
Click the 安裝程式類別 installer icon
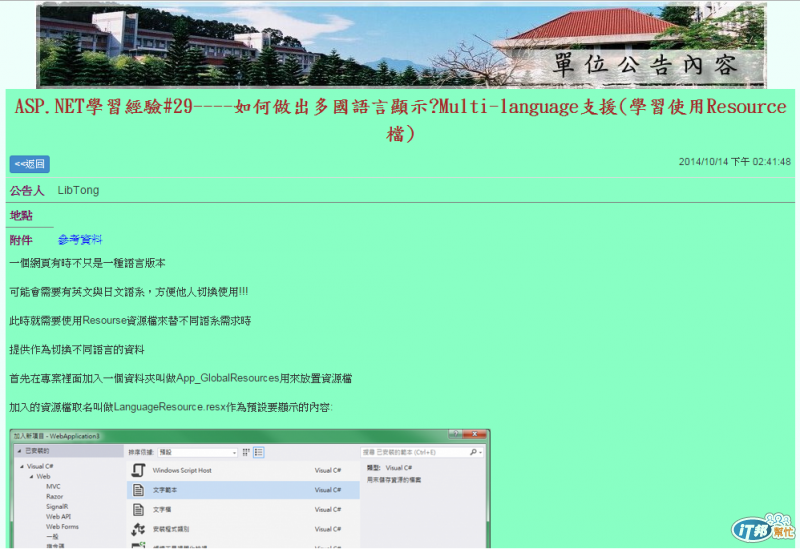(138, 529)
